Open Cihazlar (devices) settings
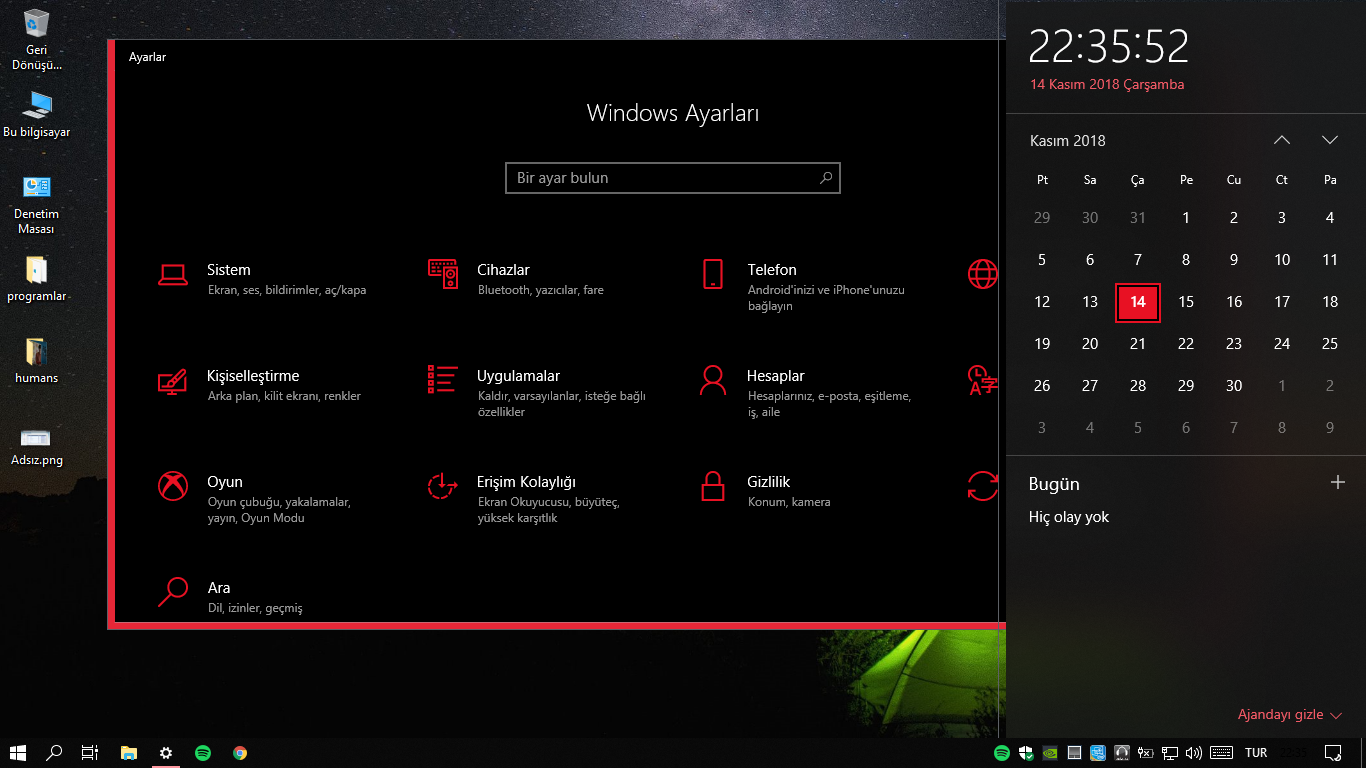Viewport: 1366px width, 768px height. [517, 279]
